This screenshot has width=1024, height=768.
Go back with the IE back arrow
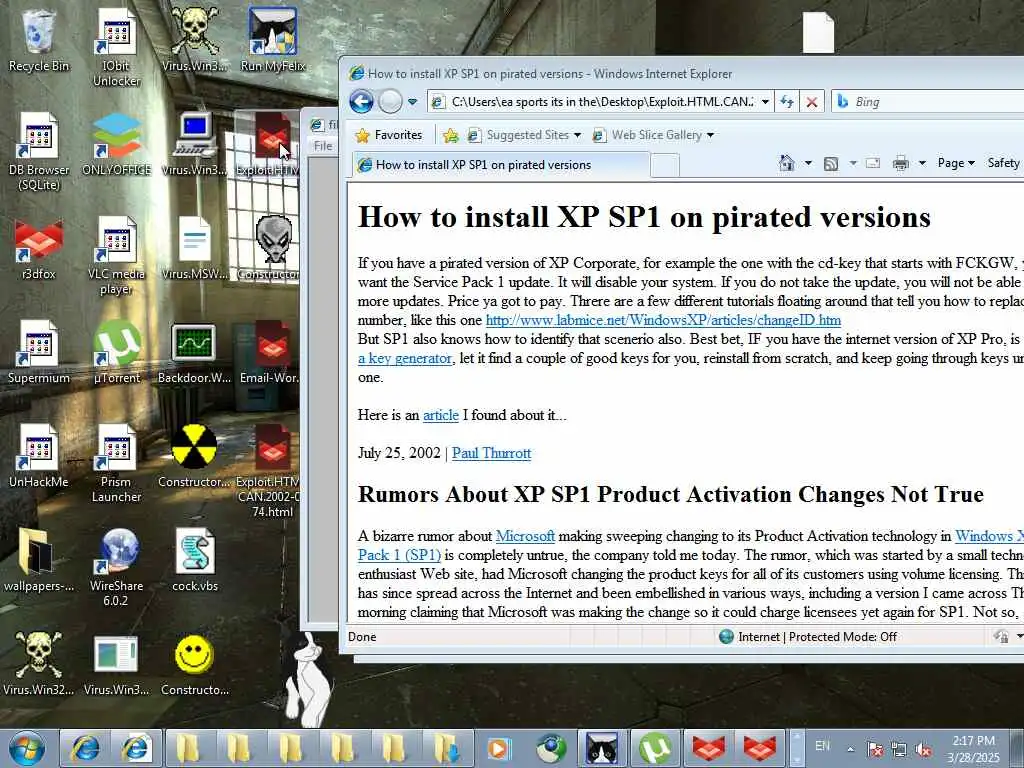click(361, 102)
